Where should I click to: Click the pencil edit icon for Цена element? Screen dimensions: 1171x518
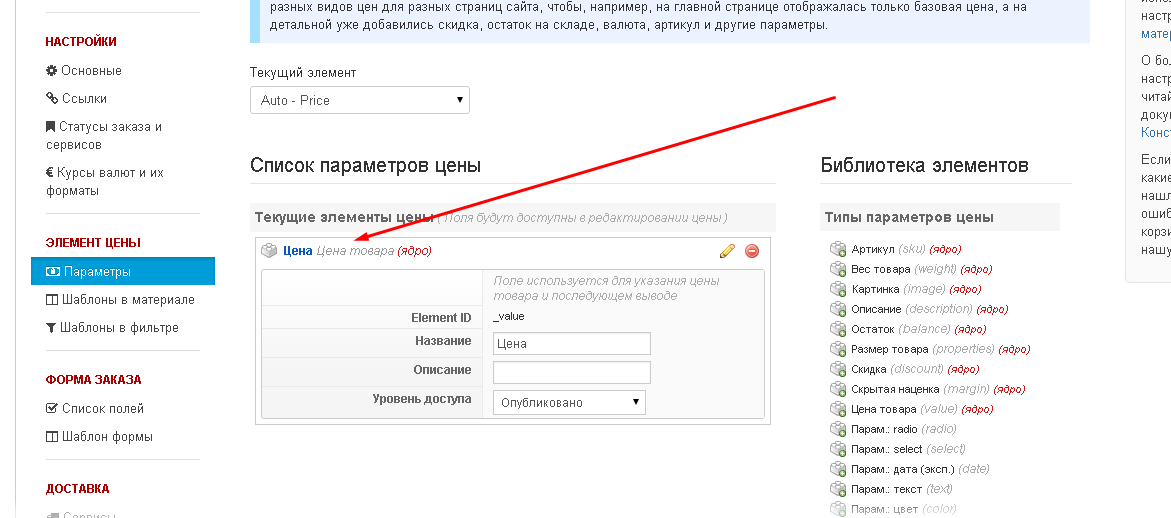coord(727,251)
